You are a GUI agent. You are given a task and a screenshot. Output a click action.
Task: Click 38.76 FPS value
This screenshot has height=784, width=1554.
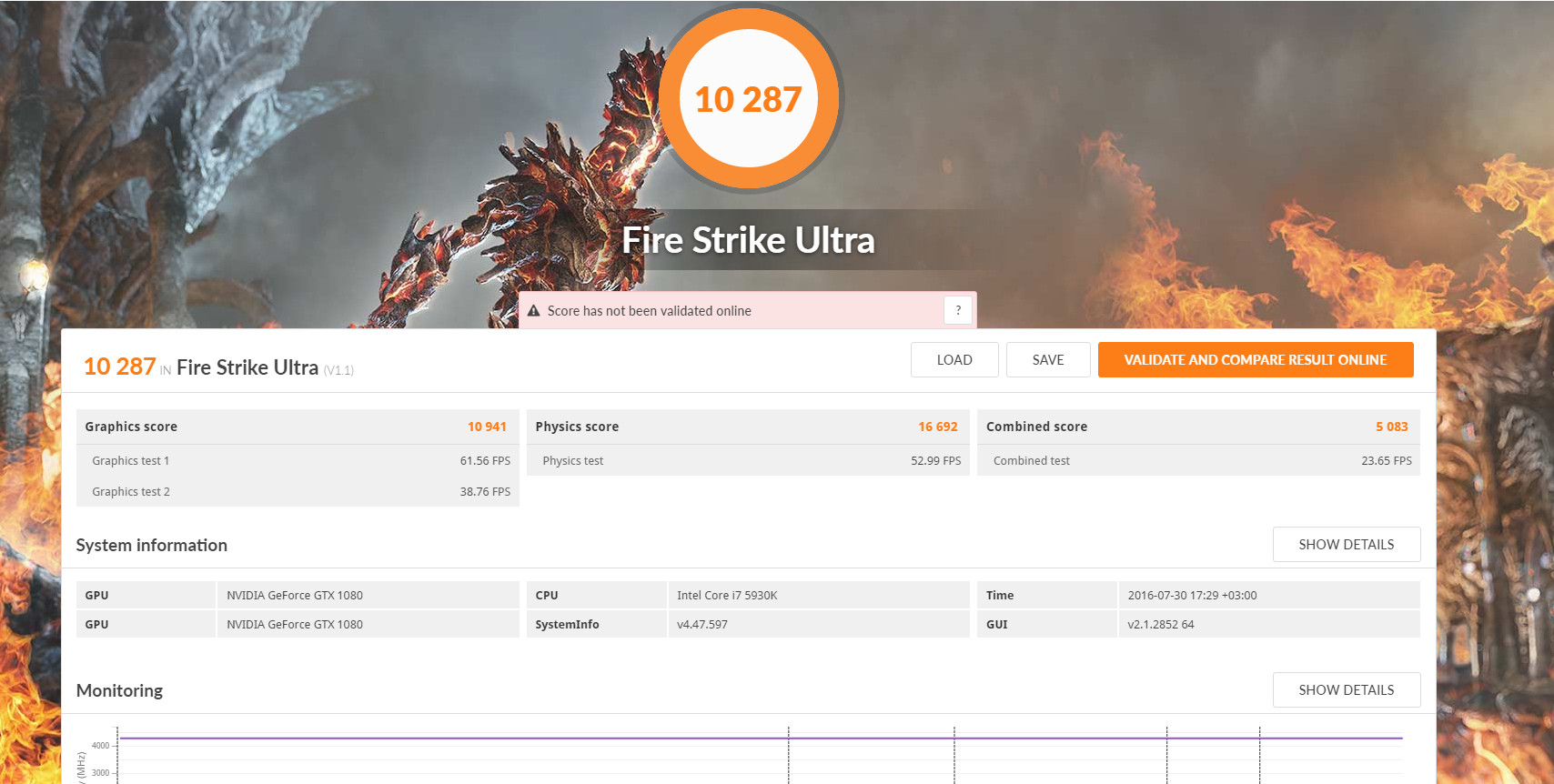(x=485, y=492)
